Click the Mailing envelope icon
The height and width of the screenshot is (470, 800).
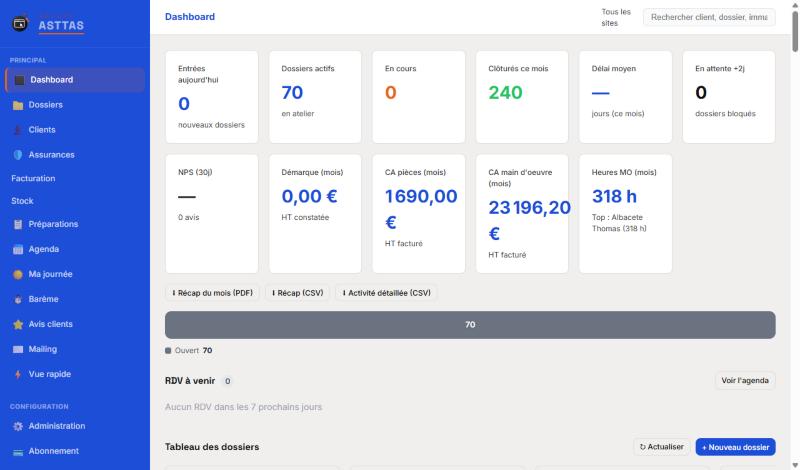coord(18,350)
